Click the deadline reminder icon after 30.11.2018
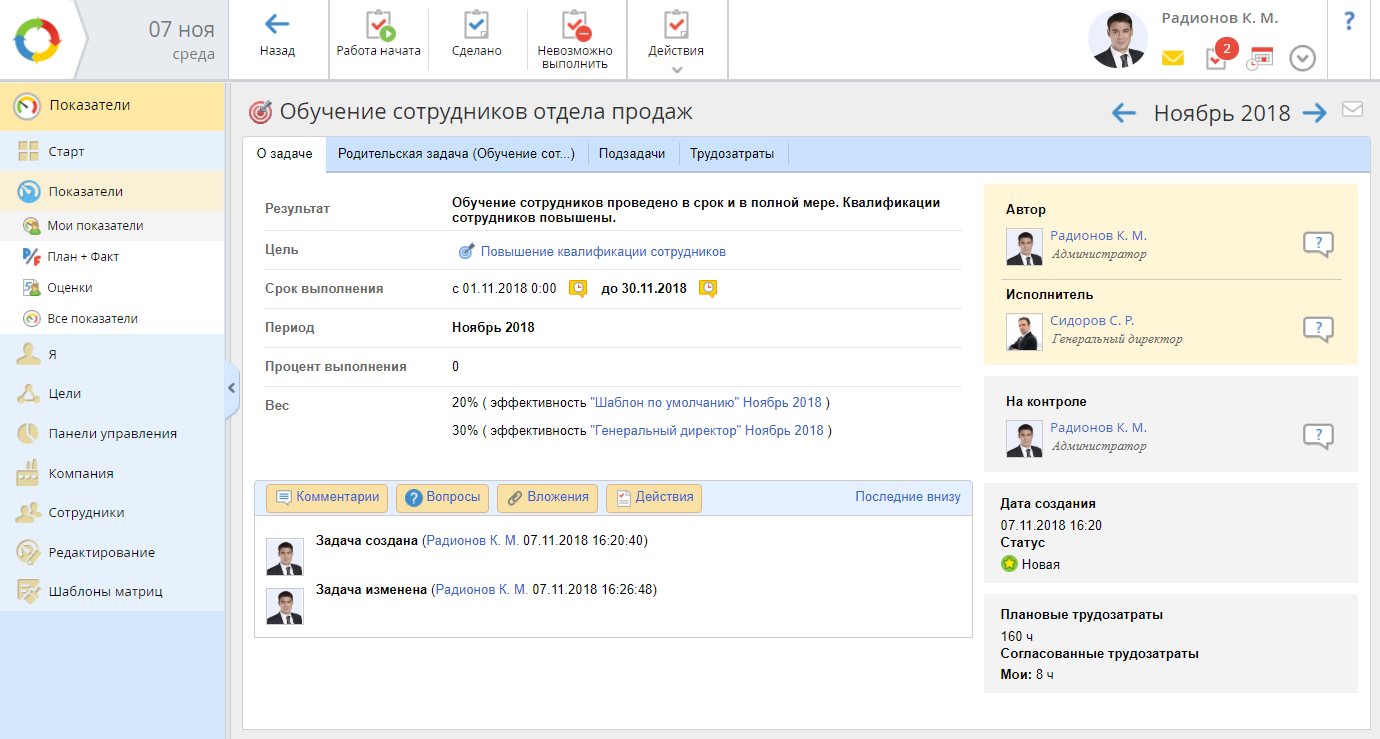 point(708,289)
